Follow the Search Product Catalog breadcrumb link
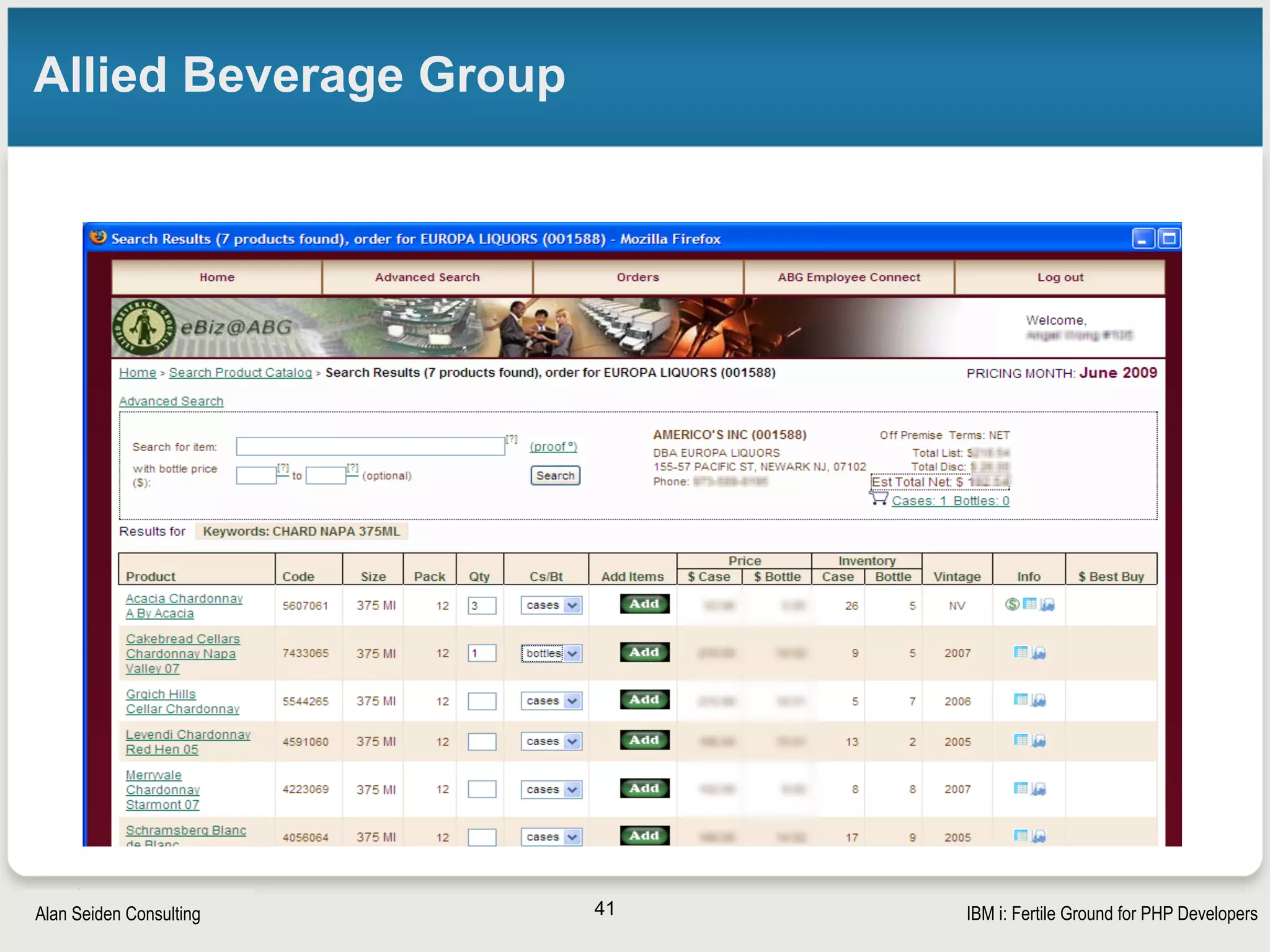Viewport: 1270px width, 952px height. (241, 372)
